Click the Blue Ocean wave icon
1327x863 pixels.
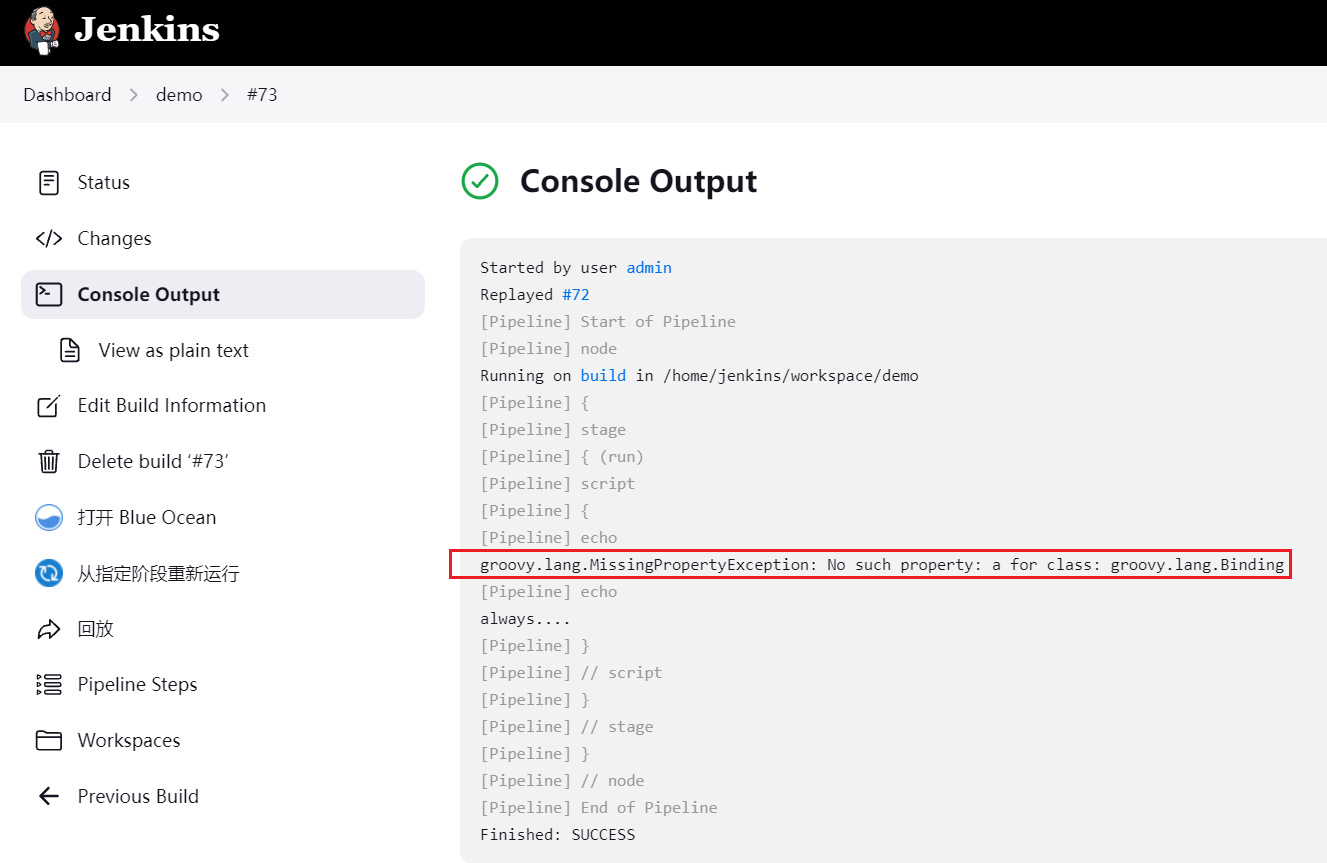tap(48, 517)
